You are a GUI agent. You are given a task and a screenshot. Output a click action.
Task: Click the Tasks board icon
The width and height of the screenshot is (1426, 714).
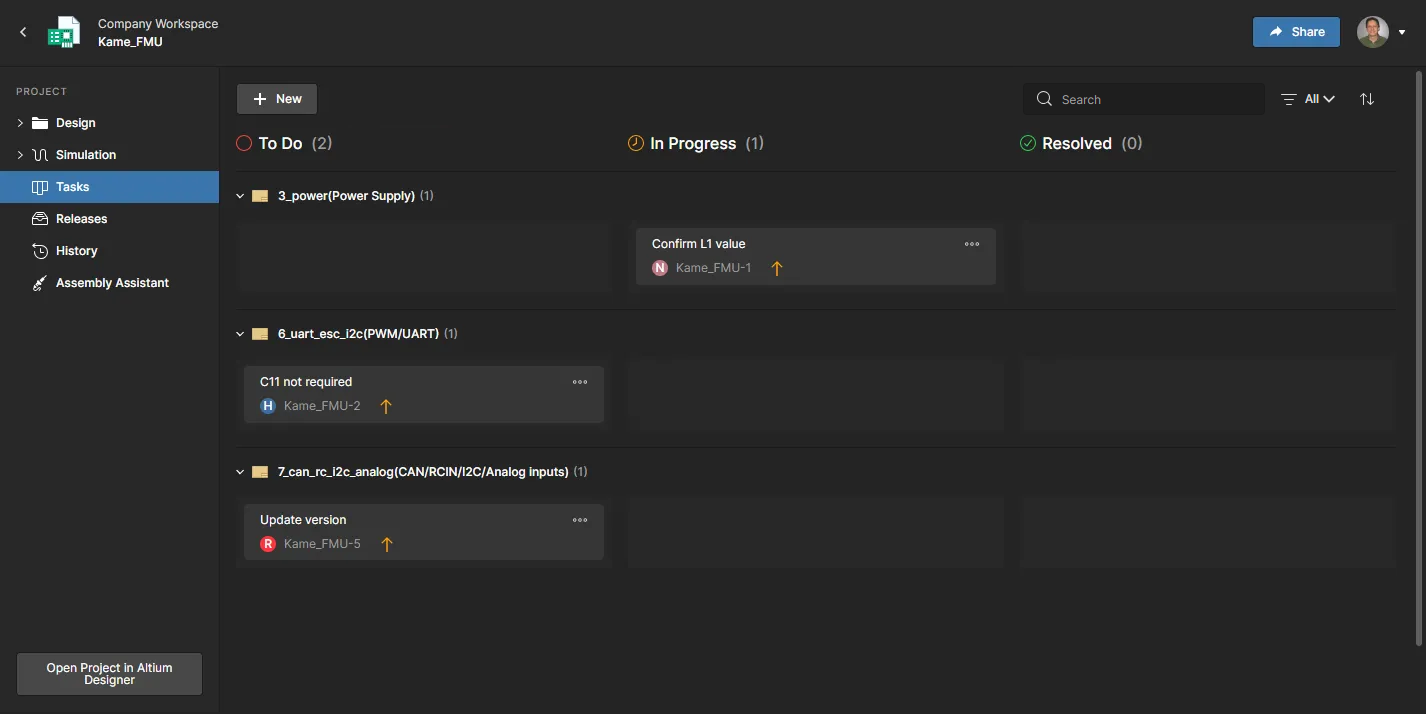[x=40, y=187]
